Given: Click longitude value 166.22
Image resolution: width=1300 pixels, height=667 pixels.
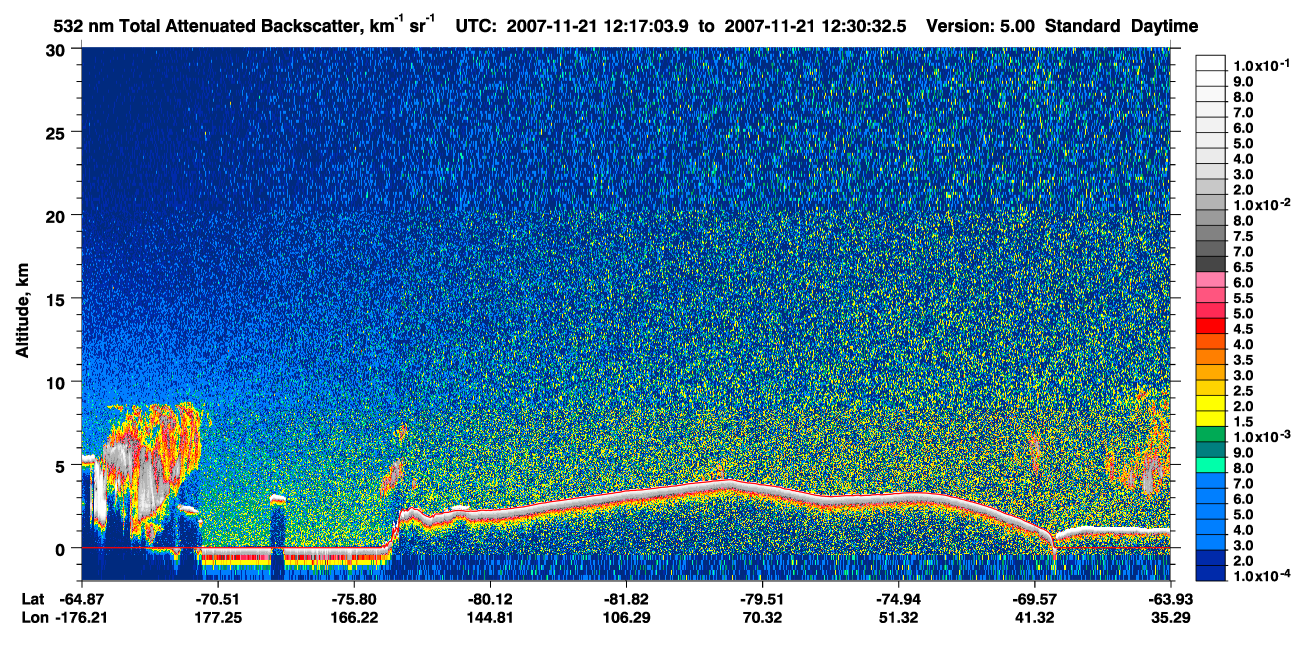Looking at the screenshot, I should coord(354,618).
